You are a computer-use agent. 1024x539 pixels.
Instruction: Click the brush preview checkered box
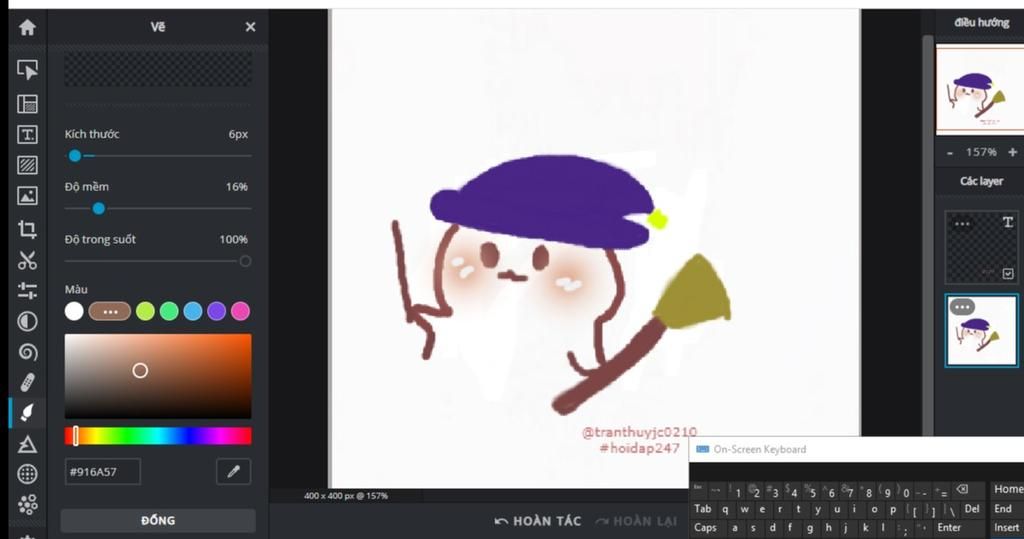click(158, 69)
